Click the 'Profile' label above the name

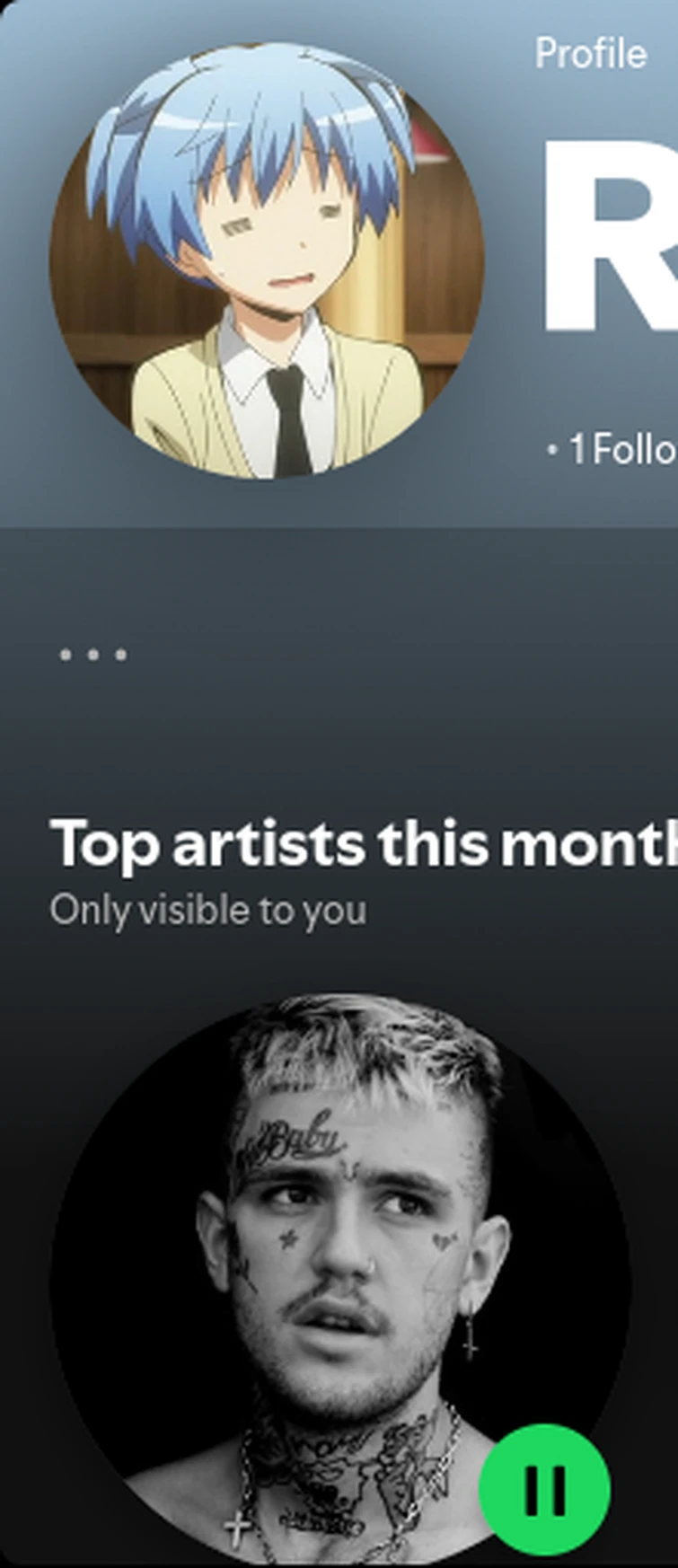591,54
